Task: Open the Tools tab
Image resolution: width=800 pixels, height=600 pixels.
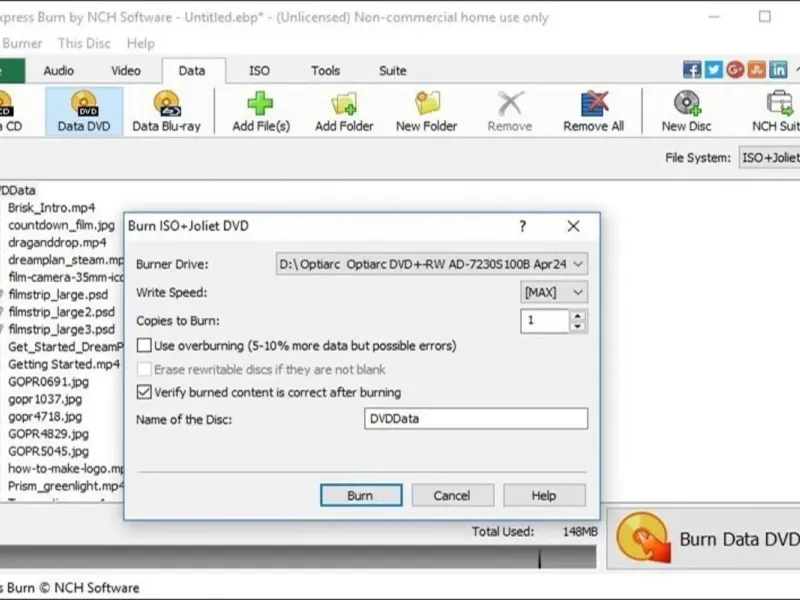Action: pyautogui.click(x=326, y=70)
